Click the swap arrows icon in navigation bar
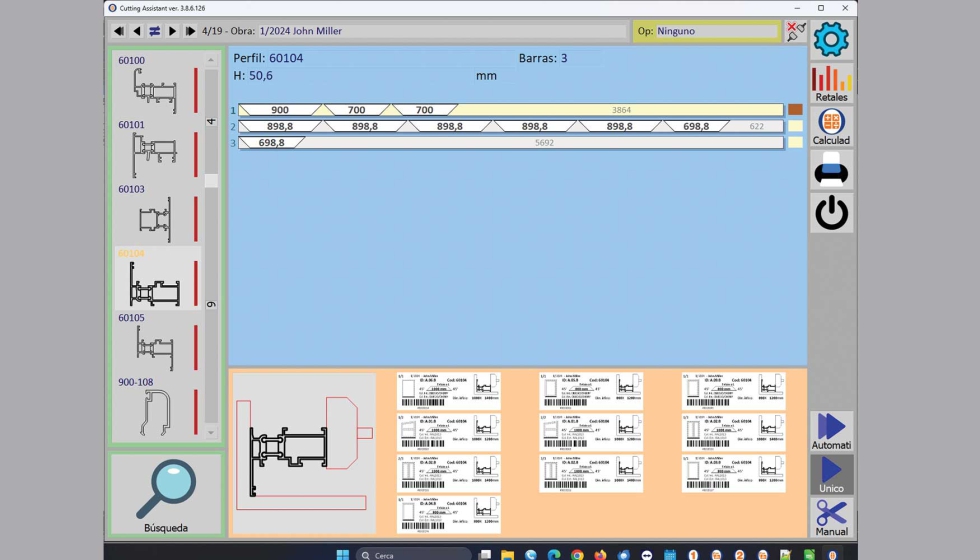980x560 pixels. click(x=155, y=31)
